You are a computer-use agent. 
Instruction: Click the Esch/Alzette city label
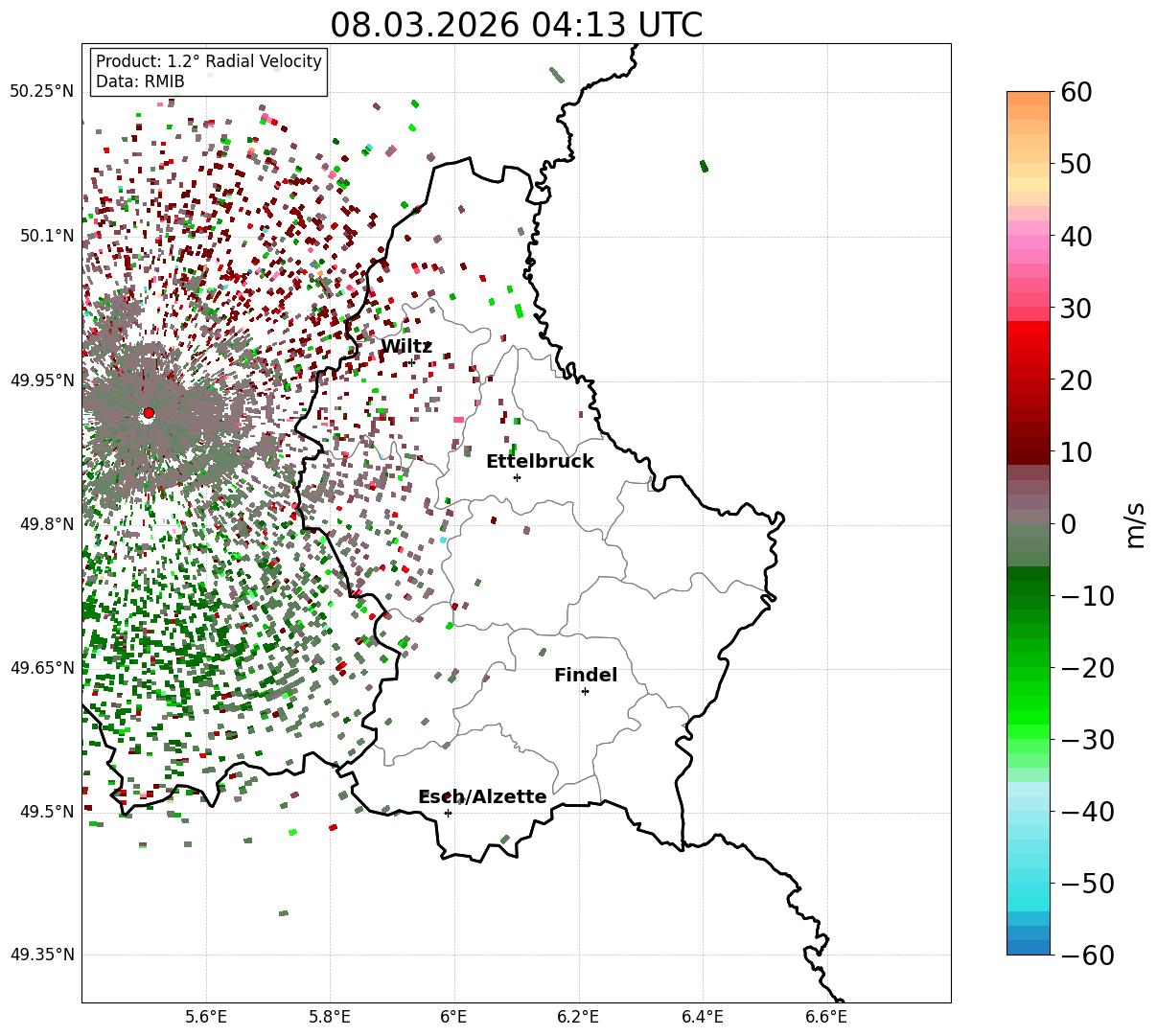[x=482, y=797]
